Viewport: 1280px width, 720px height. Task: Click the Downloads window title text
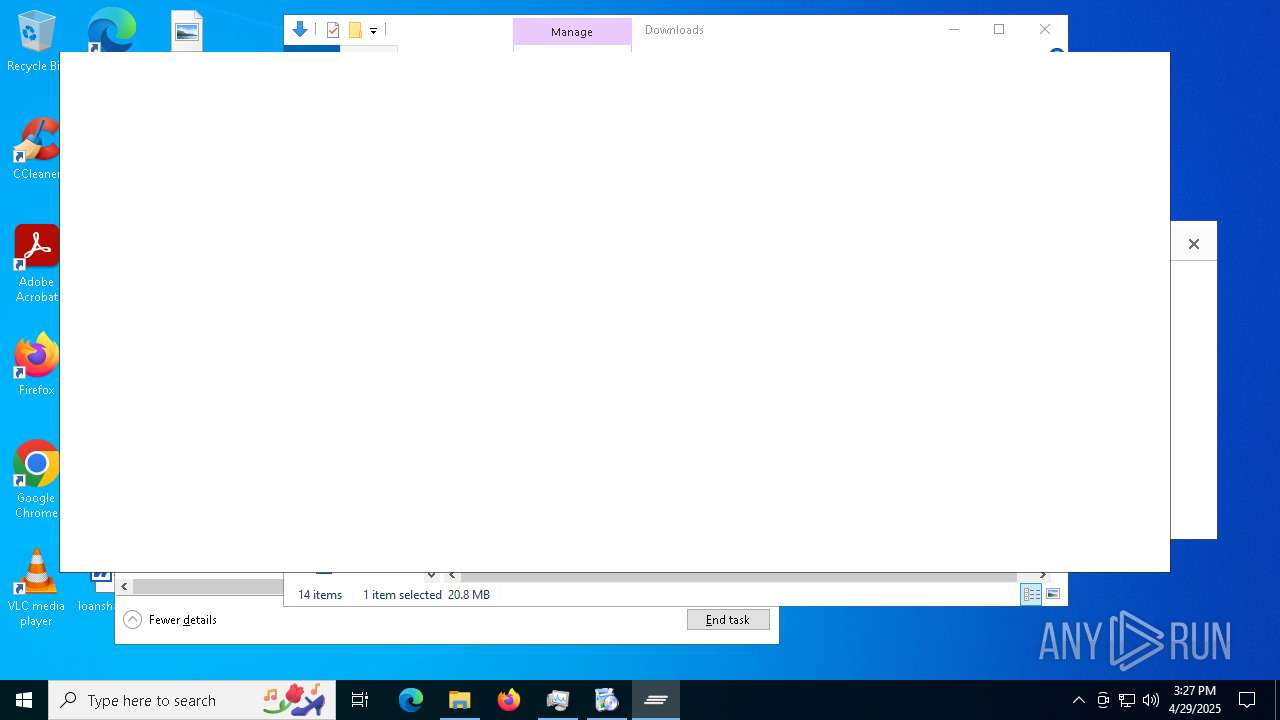tap(674, 30)
